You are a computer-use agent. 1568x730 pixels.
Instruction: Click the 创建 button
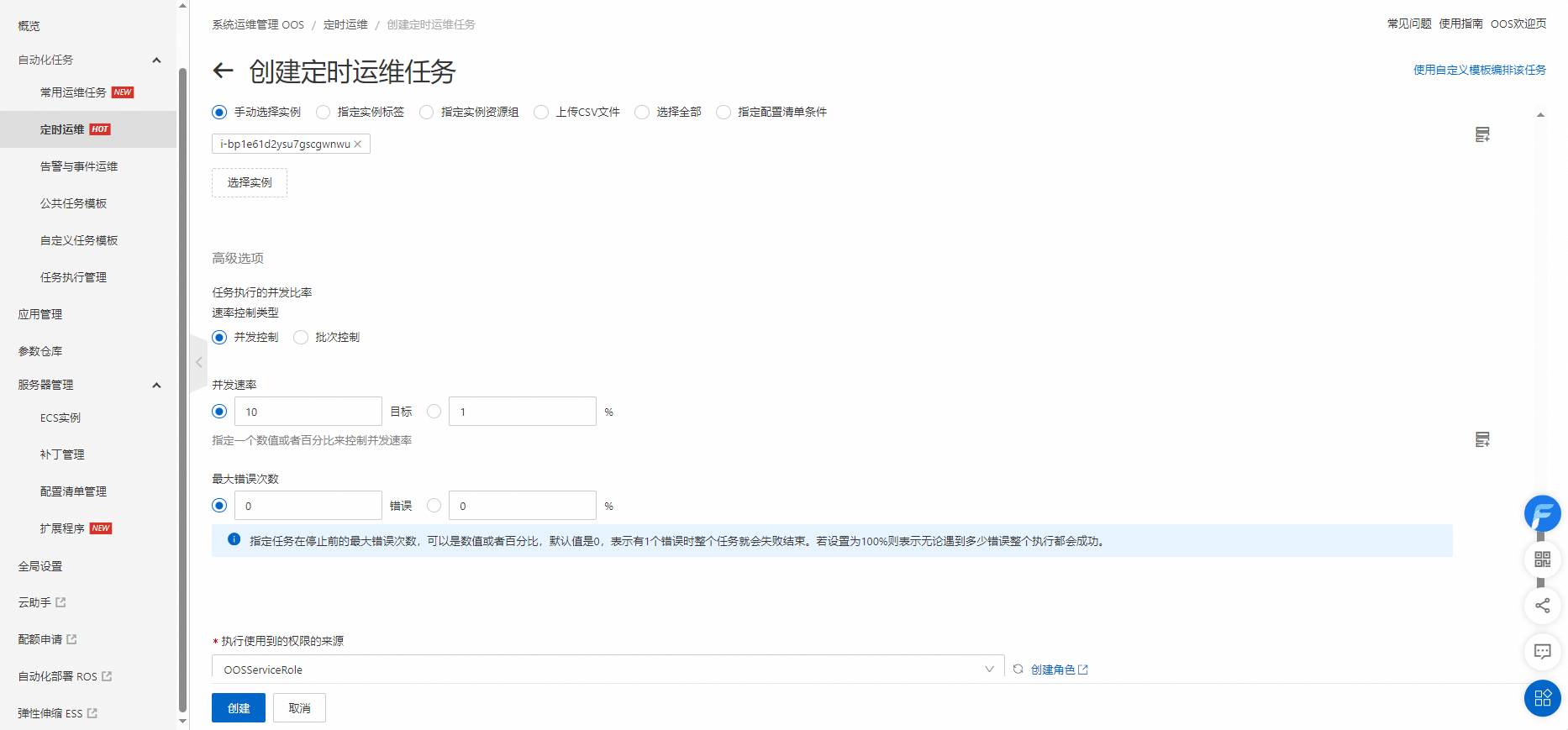[x=239, y=708]
